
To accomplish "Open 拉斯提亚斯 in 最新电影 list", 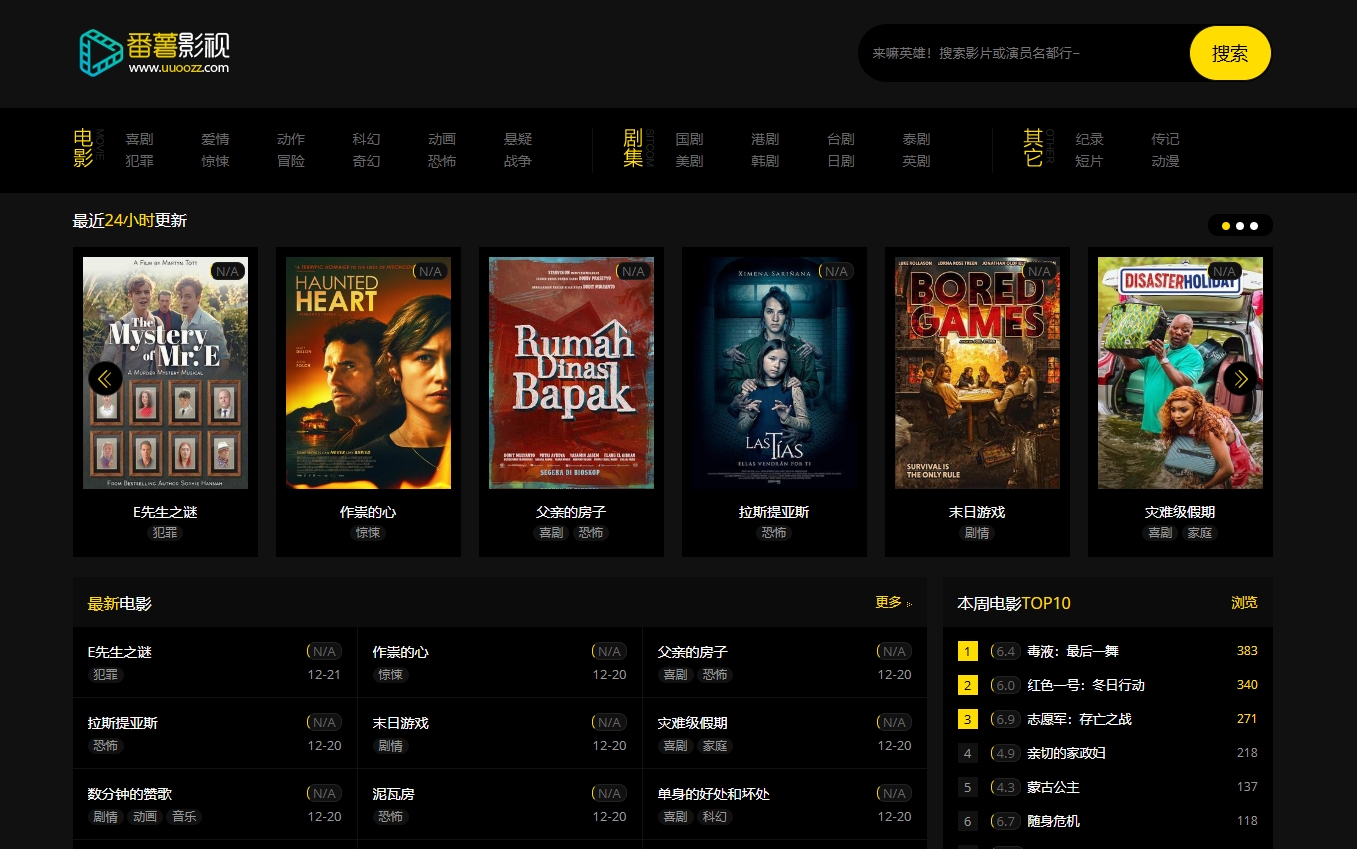I will coord(123,723).
